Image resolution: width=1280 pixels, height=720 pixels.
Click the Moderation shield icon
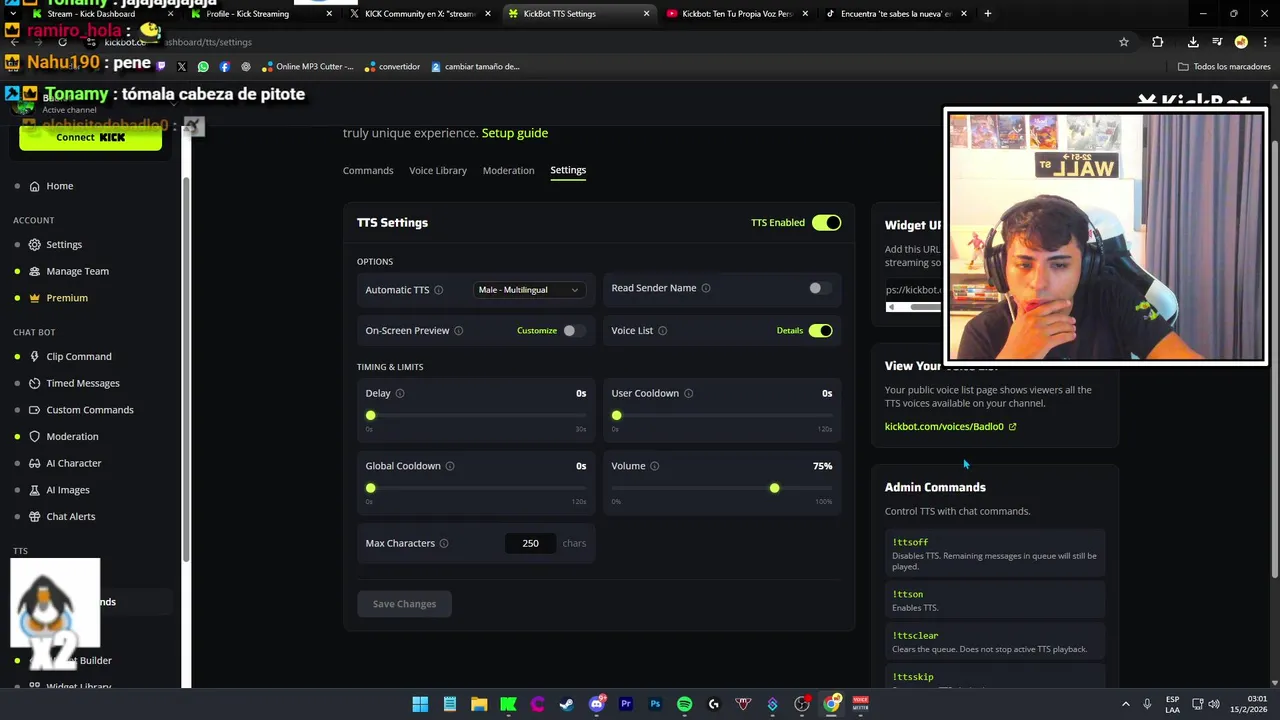pyautogui.click(x=35, y=437)
